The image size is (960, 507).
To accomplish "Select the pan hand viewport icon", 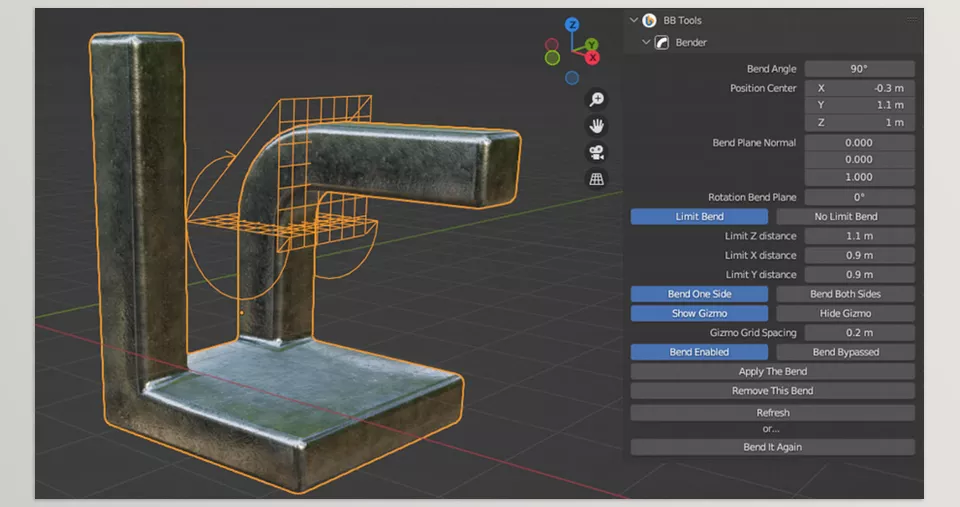I will 596,126.
